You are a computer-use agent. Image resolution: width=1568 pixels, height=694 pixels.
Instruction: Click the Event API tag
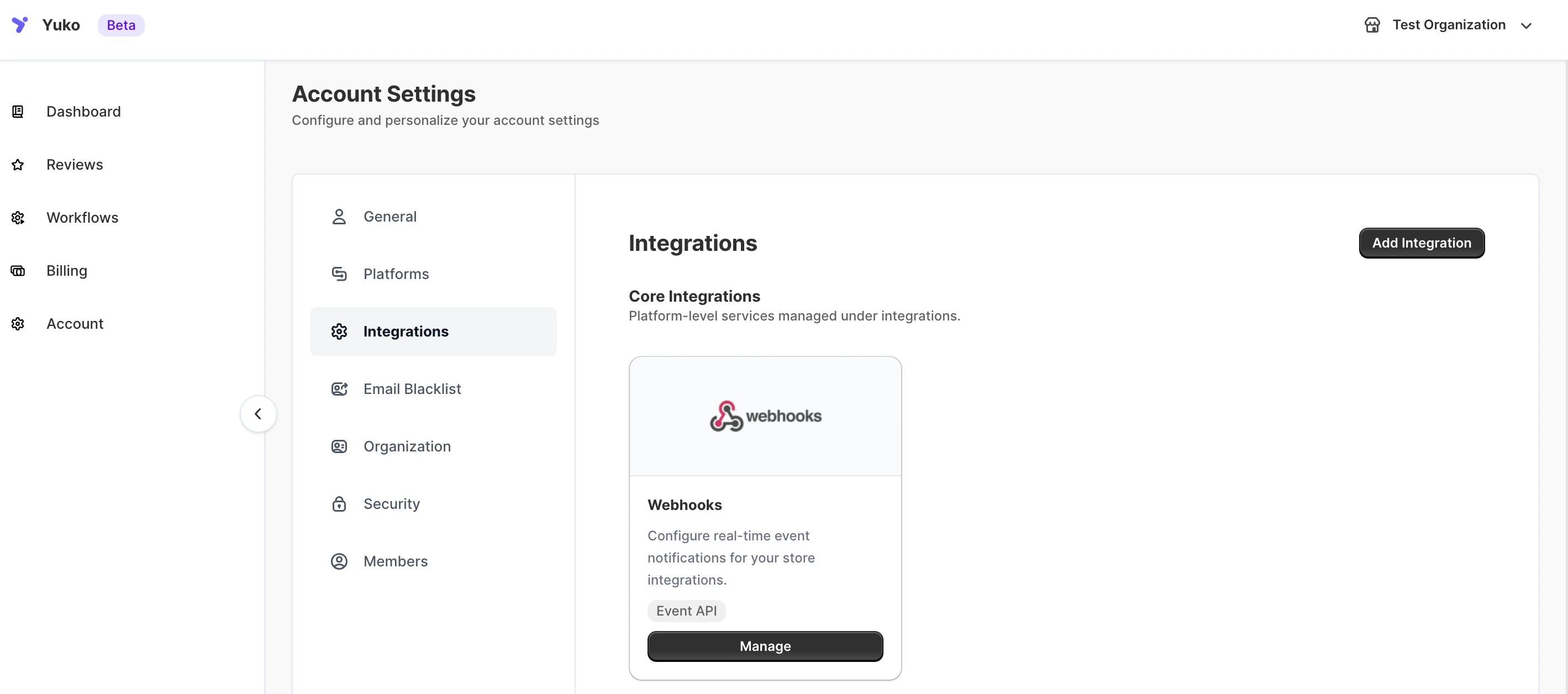coord(686,611)
